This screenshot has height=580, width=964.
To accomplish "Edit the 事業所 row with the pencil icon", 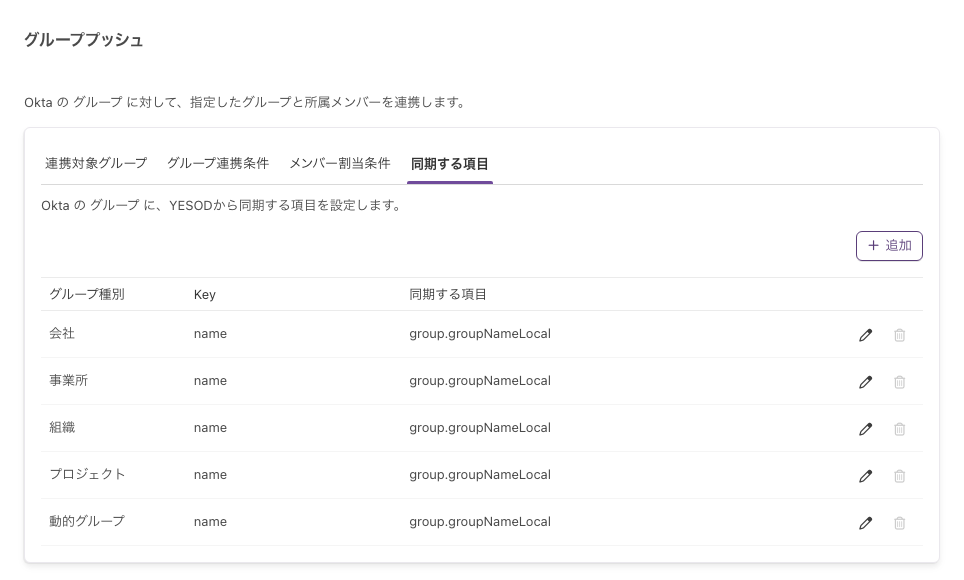I will (866, 382).
